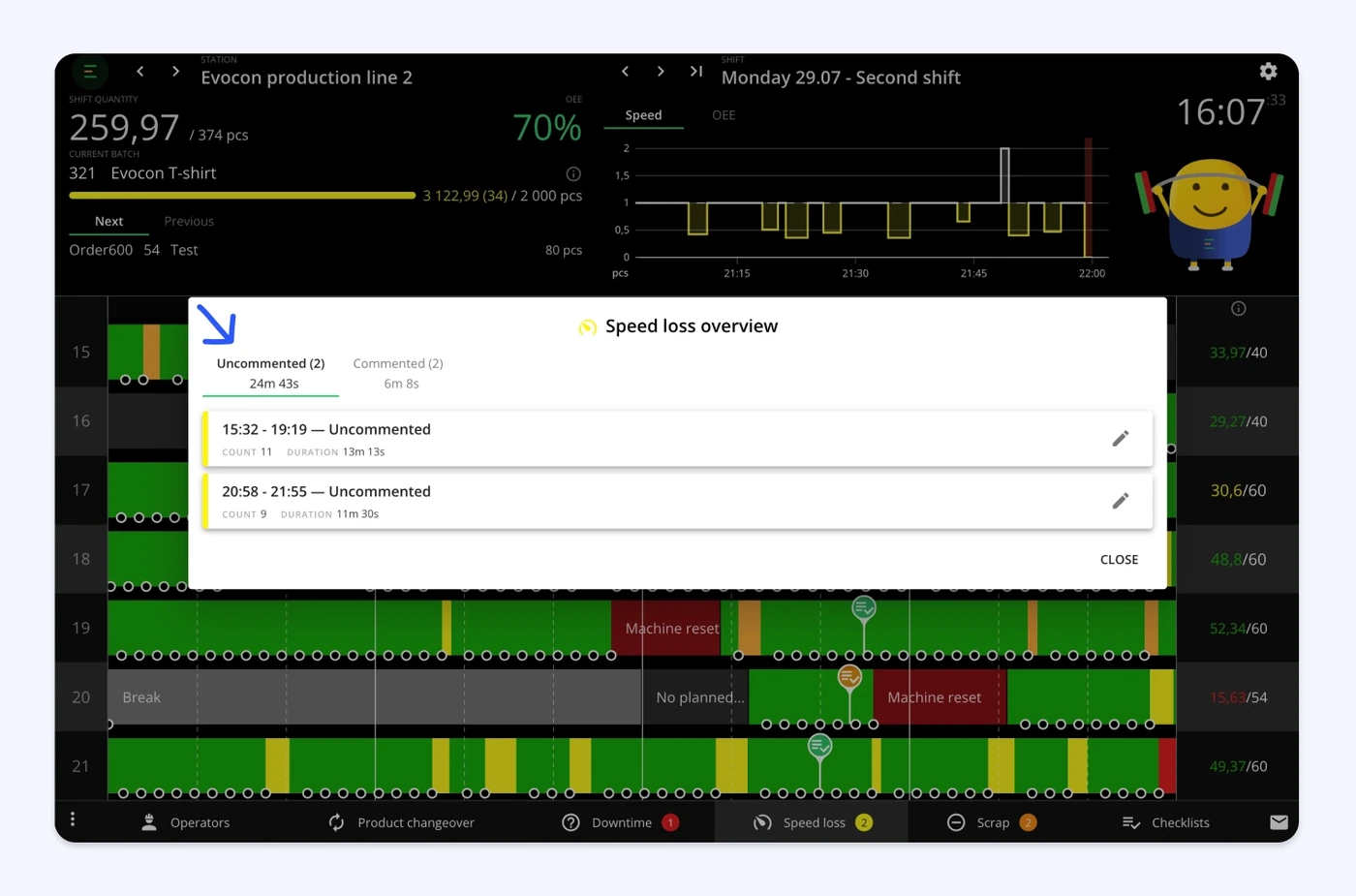Click info icon above hourly totals
Image resolution: width=1356 pixels, height=896 pixels.
(1238, 309)
